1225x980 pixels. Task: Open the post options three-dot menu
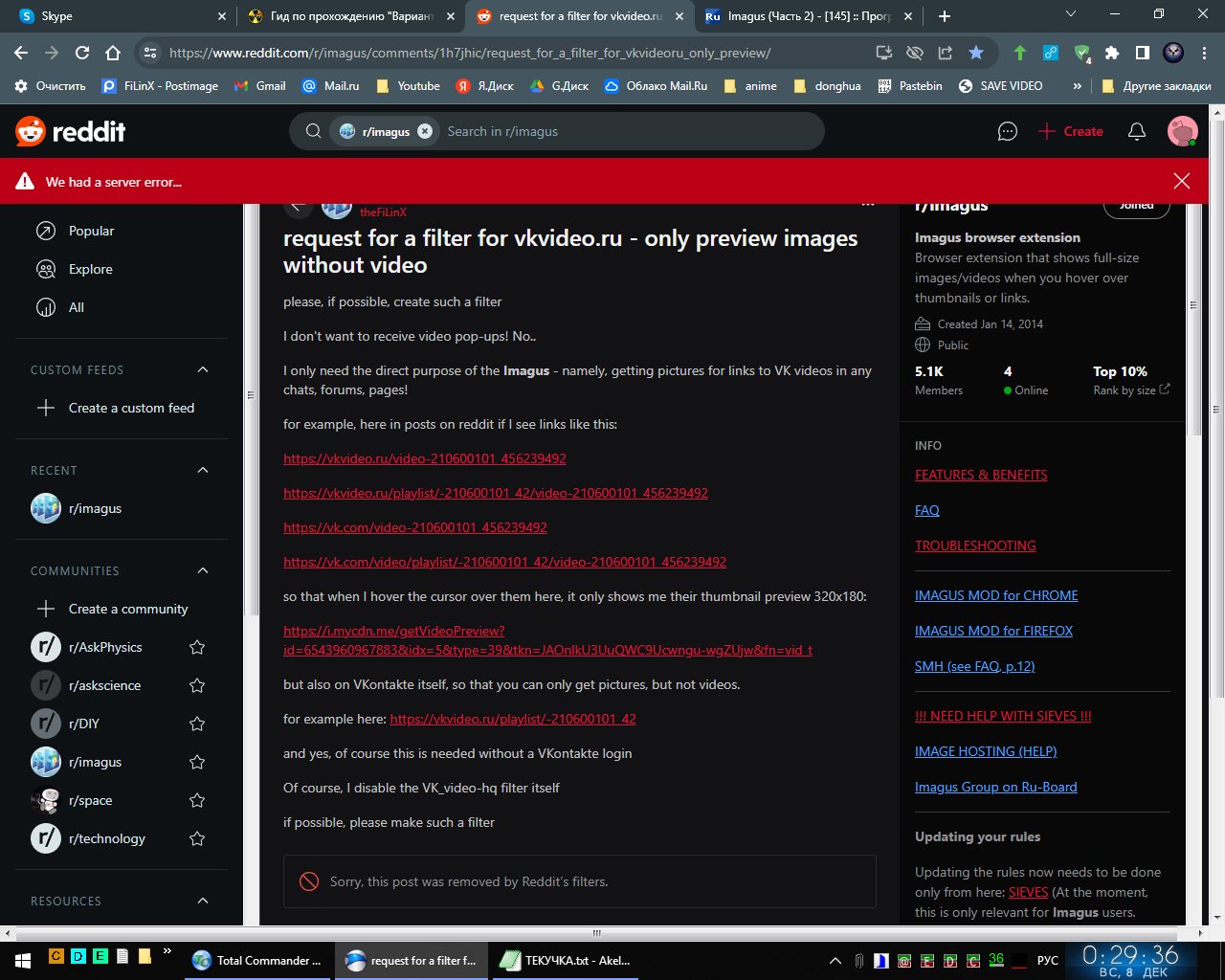pyautogui.click(x=867, y=205)
